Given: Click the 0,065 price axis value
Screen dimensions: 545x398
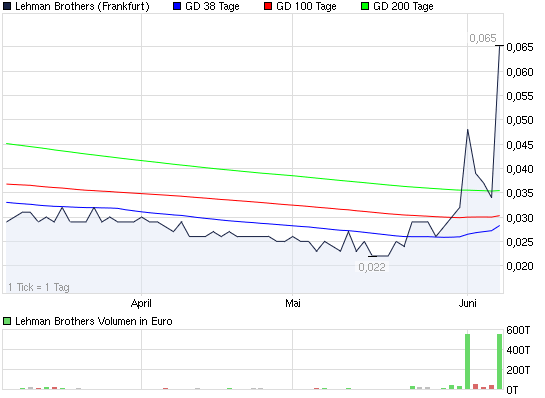Looking at the screenshot, I should pyautogui.click(x=520, y=47).
